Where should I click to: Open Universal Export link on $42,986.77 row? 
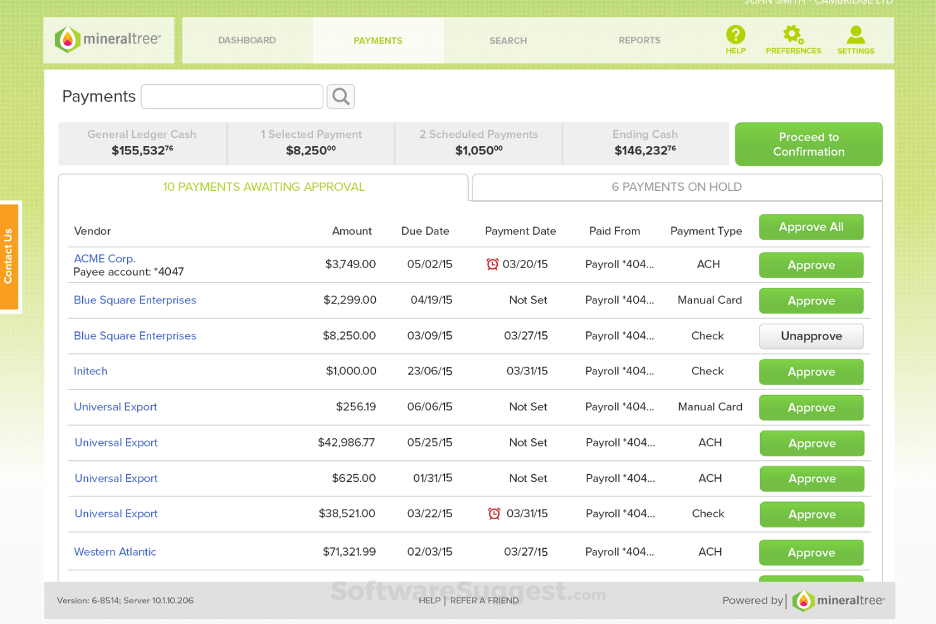click(116, 442)
